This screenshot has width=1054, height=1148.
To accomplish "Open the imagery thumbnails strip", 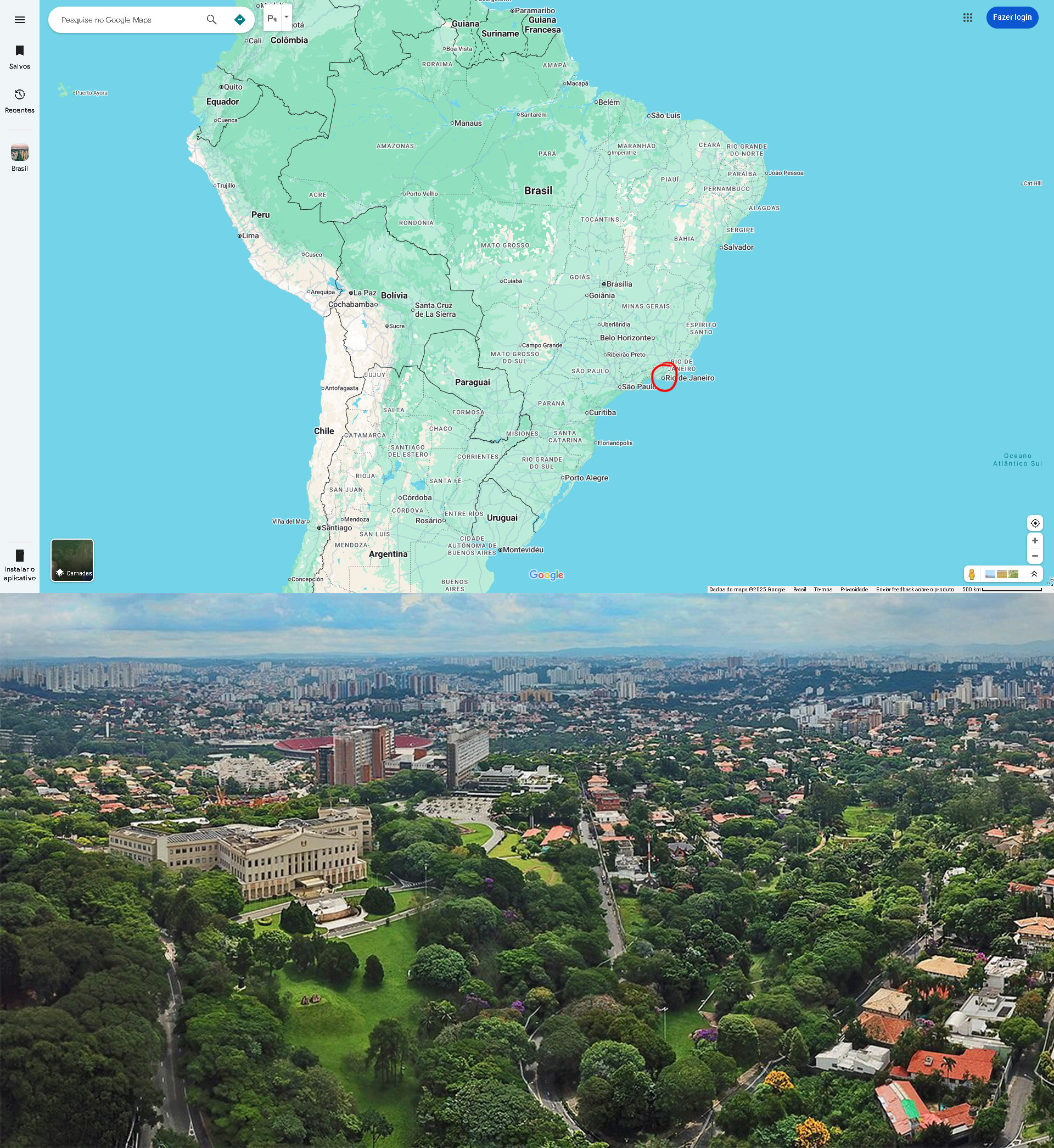I will (1002, 574).
